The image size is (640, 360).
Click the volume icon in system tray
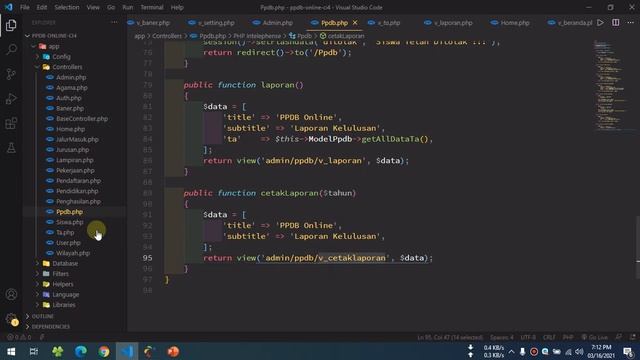click(x=579, y=351)
